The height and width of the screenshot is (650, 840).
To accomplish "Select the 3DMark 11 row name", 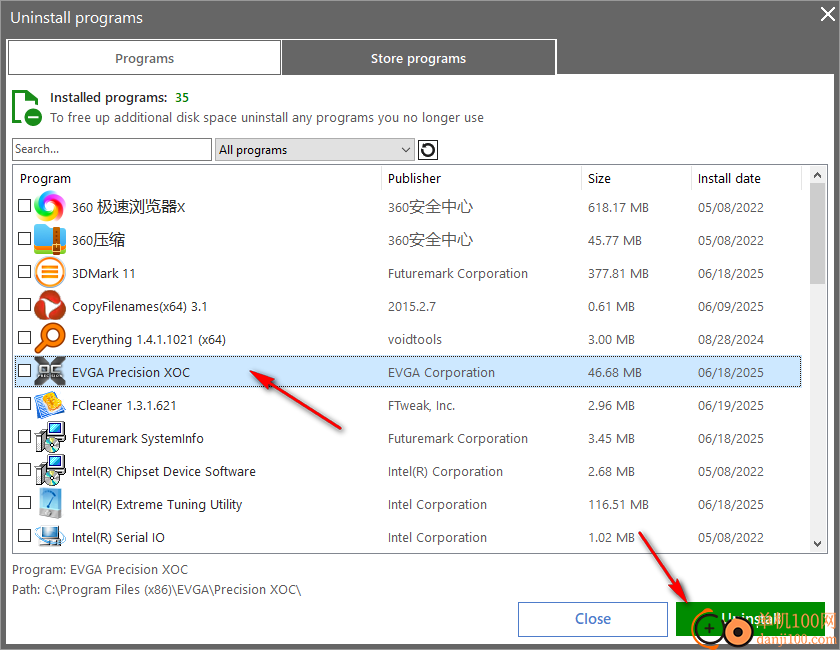I will tap(103, 273).
